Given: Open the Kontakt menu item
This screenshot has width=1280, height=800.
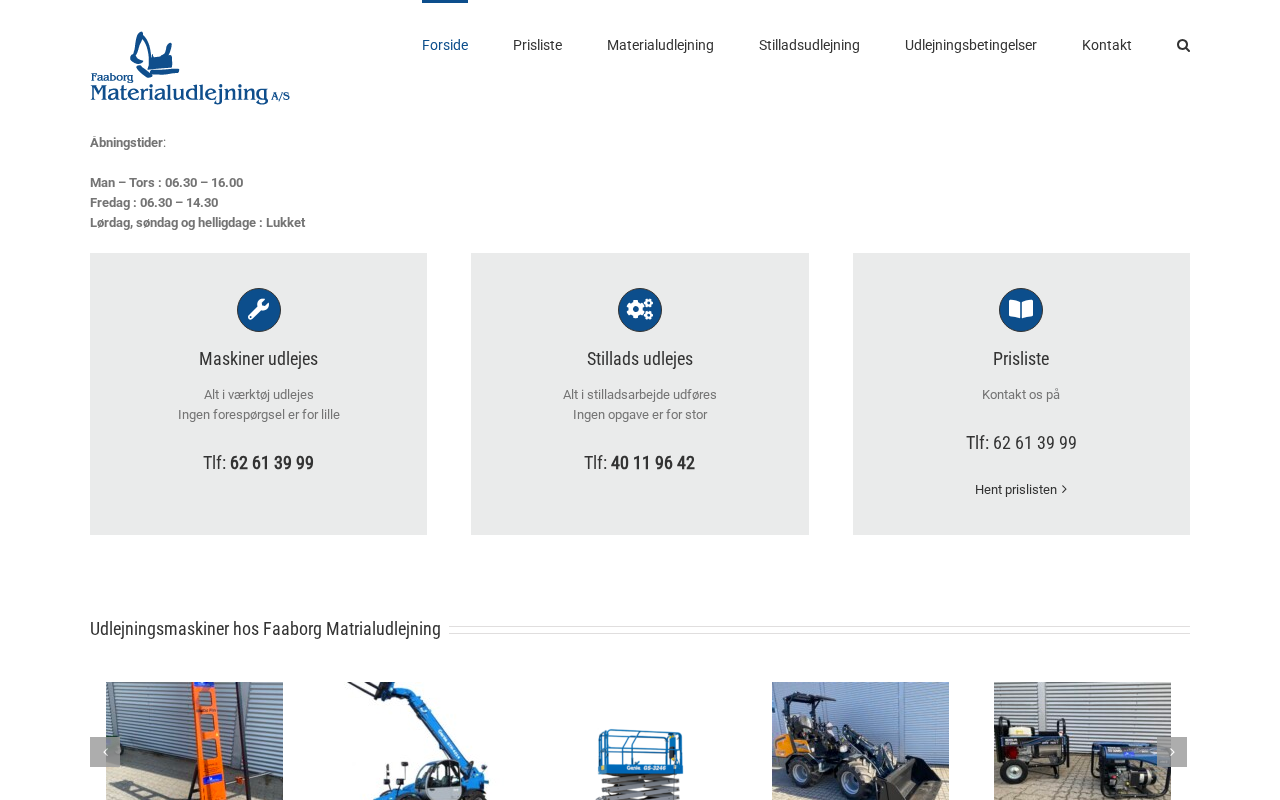Looking at the screenshot, I should click(1107, 45).
